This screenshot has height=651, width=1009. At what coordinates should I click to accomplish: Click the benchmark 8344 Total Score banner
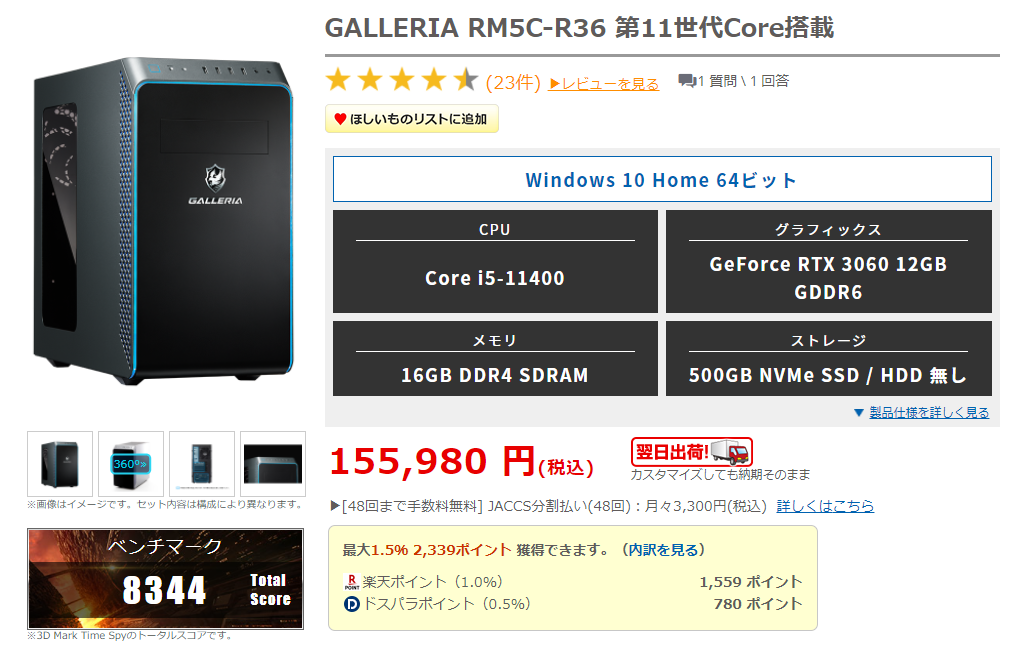tap(165, 579)
